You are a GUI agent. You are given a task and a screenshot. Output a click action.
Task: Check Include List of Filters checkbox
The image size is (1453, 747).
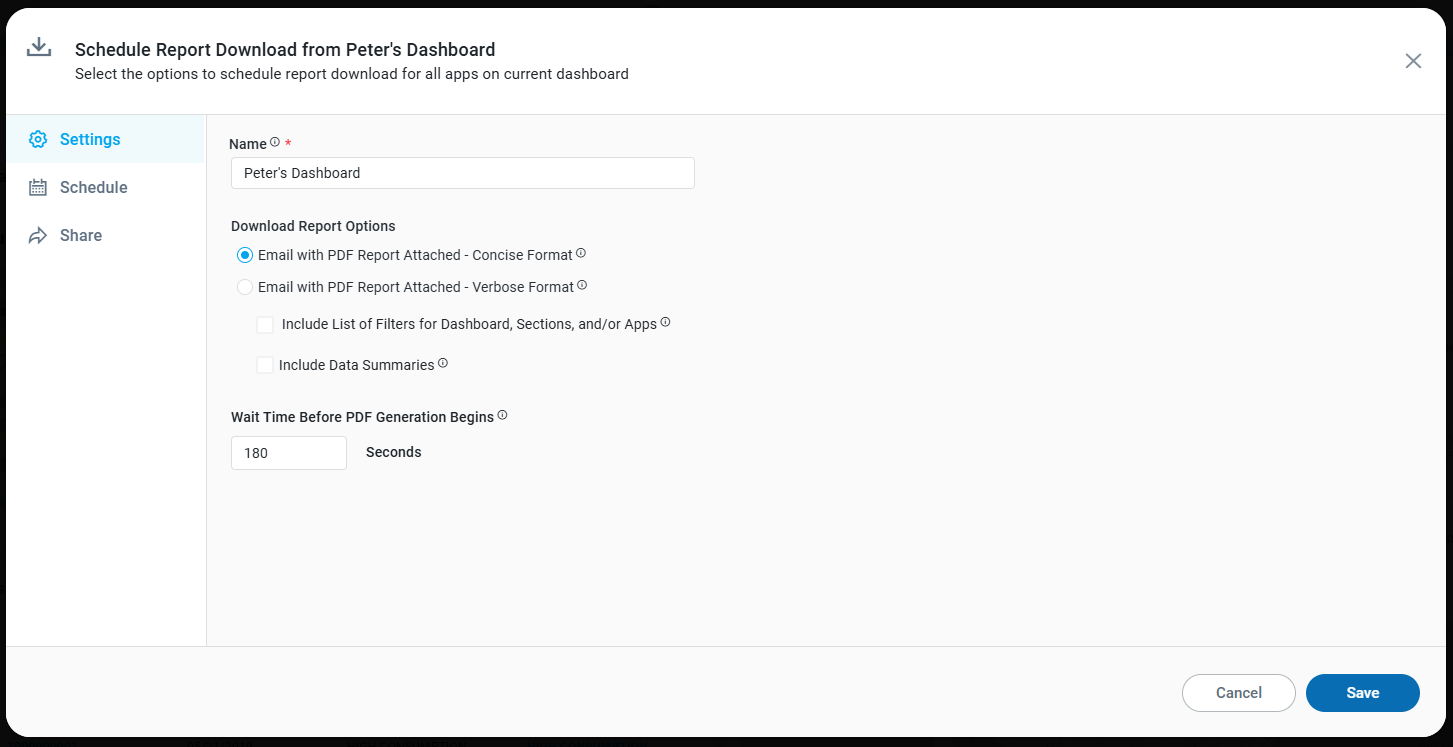point(265,325)
